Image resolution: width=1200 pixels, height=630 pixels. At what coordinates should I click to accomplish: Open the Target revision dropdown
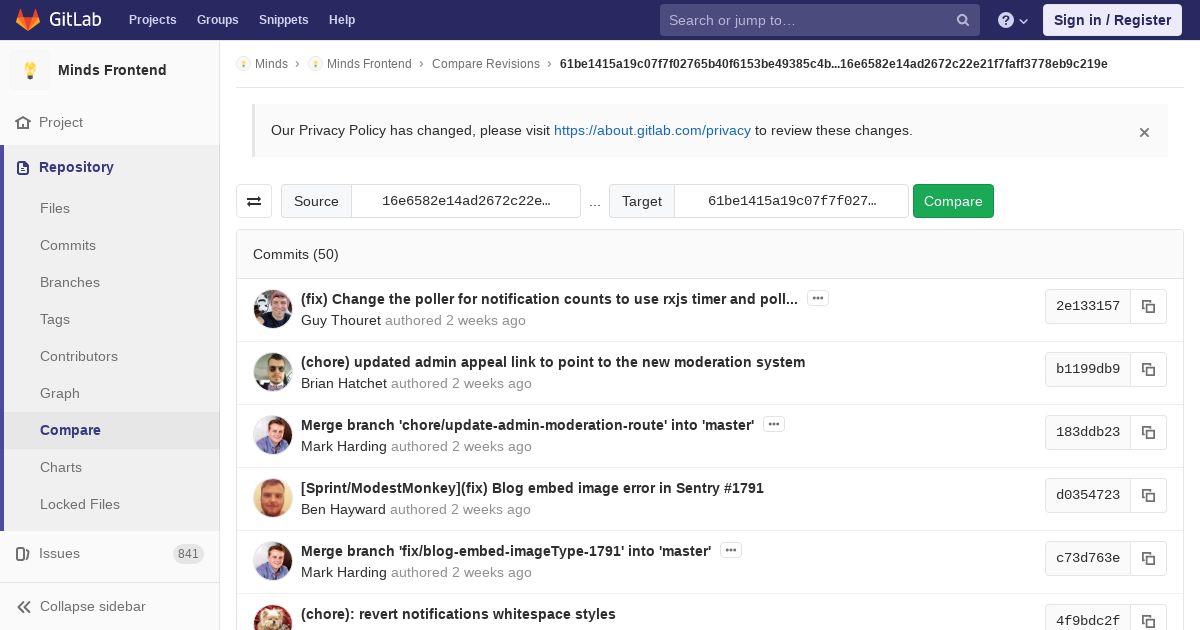point(792,201)
